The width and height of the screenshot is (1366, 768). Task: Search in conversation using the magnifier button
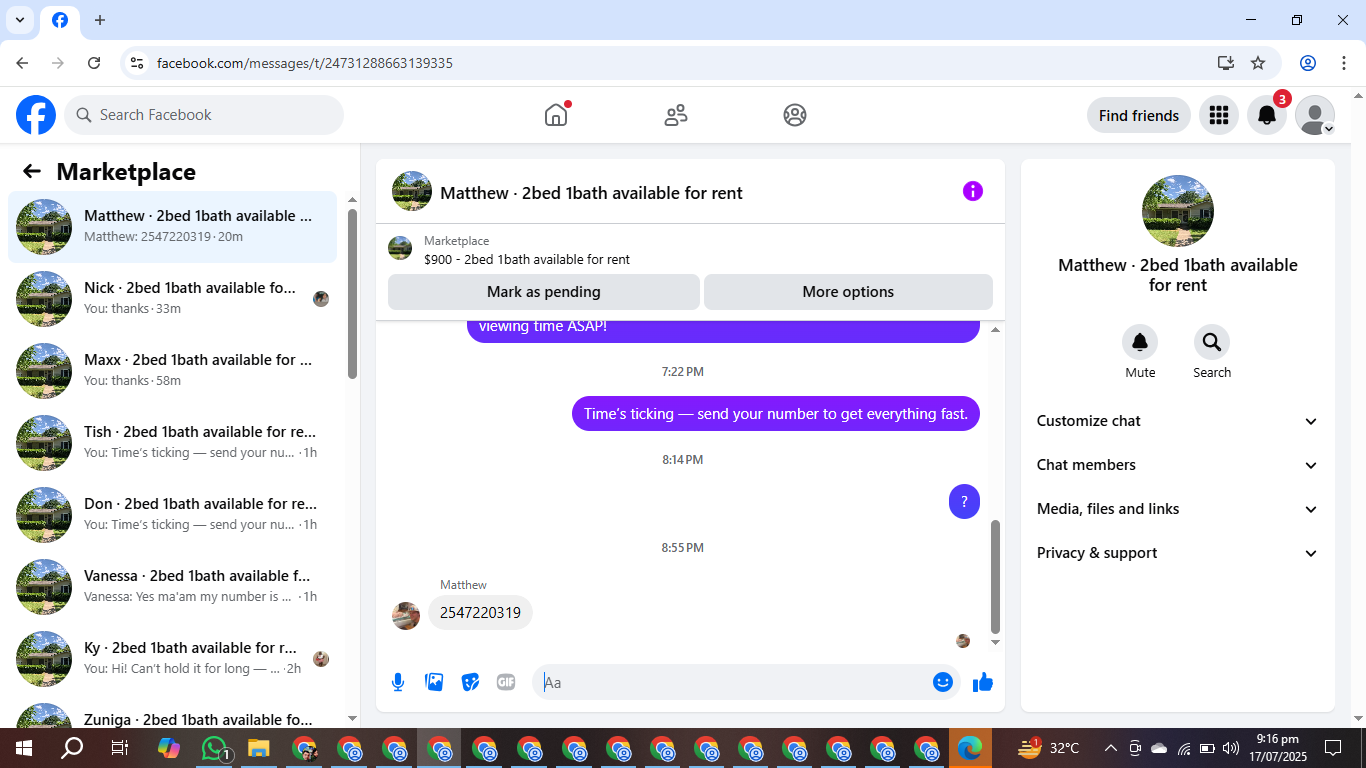(1212, 342)
